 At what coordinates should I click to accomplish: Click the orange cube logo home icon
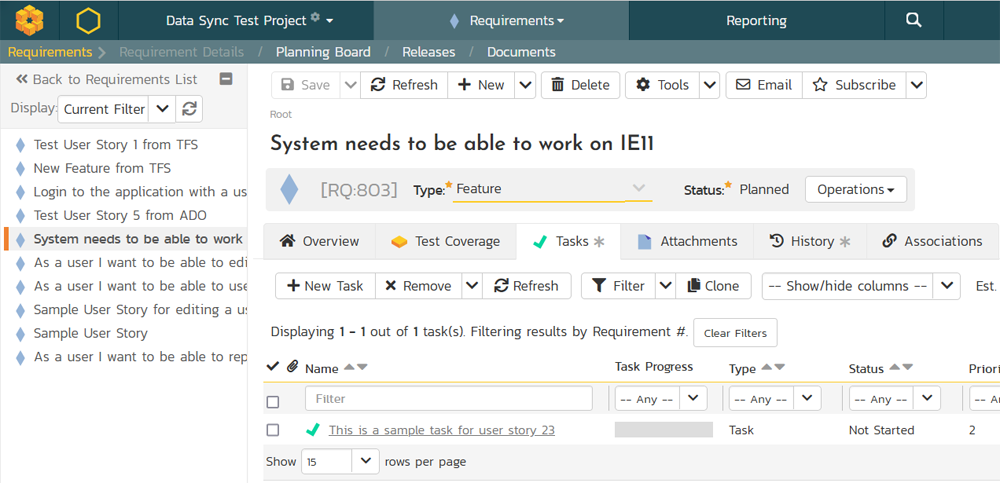pos(29,20)
